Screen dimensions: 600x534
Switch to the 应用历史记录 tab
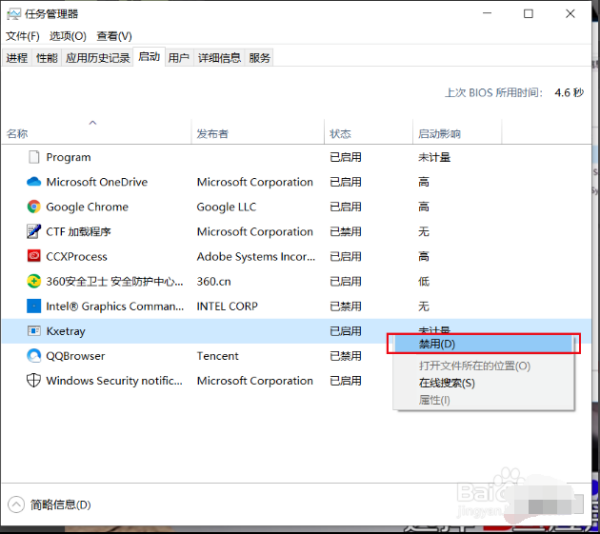pos(98,58)
